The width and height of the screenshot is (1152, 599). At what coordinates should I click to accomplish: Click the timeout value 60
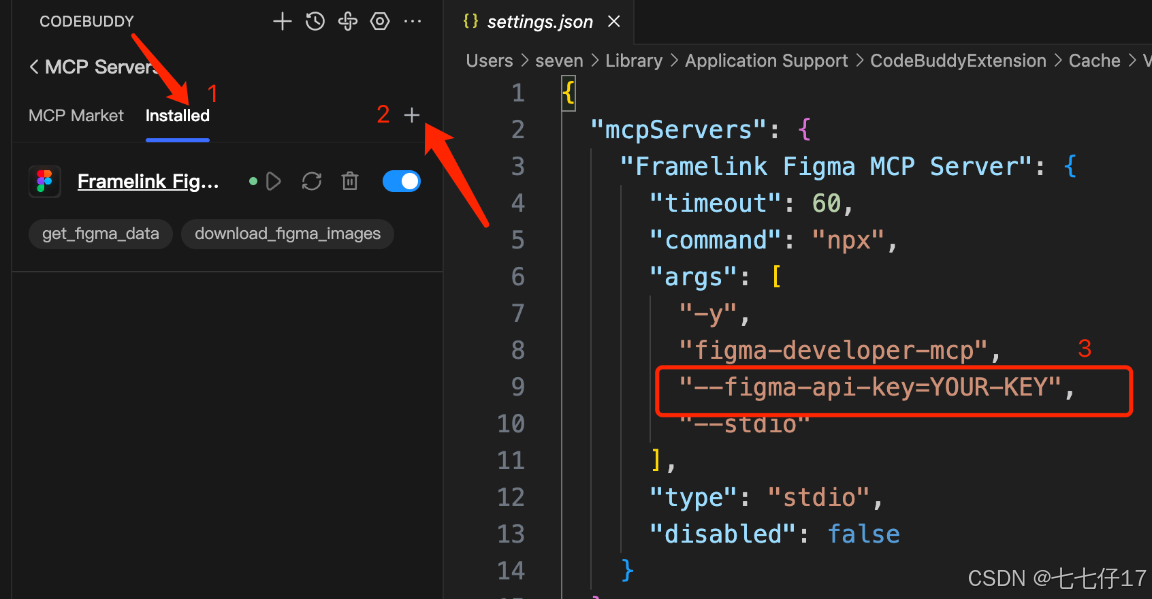click(x=826, y=204)
